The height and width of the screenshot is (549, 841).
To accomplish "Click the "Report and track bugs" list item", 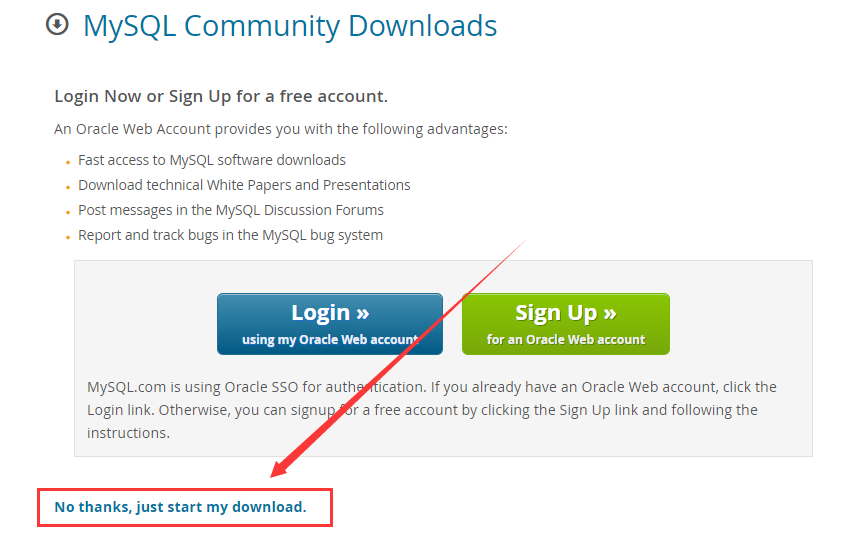I will [x=231, y=235].
